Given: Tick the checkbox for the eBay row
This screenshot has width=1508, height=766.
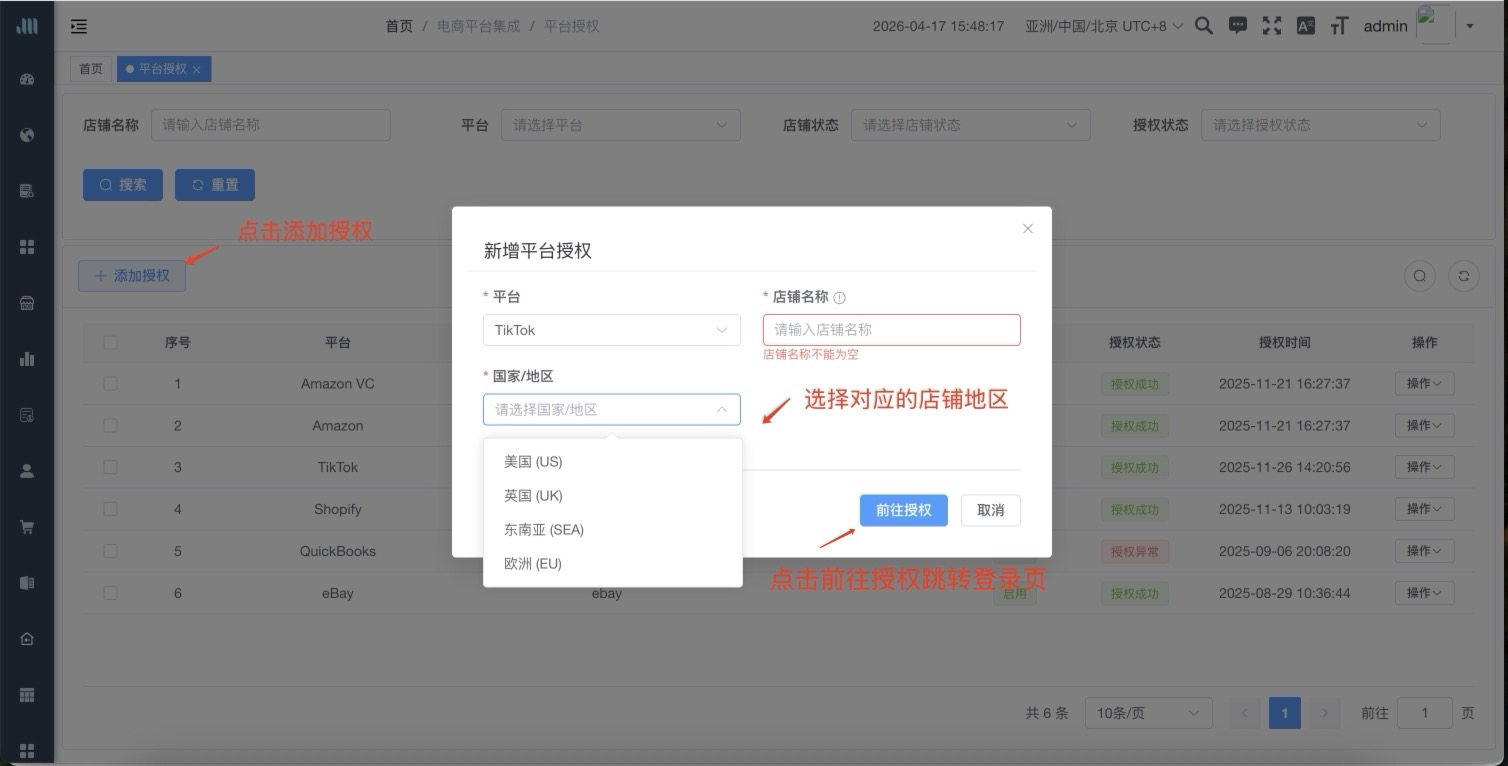Looking at the screenshot, I should tap(110, 593).
